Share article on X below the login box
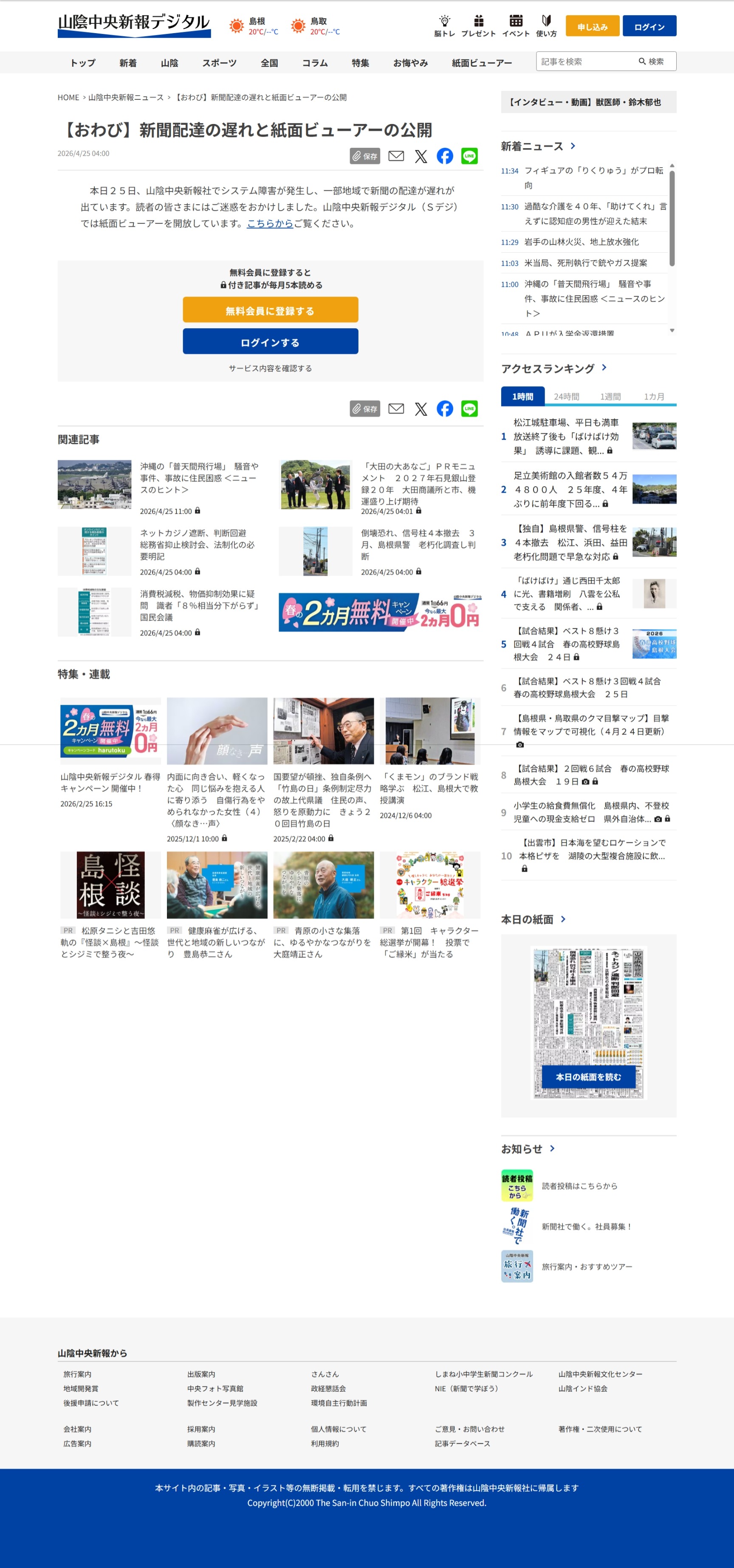The height and width of the screenshot is (1568, 734). (420, 408)
